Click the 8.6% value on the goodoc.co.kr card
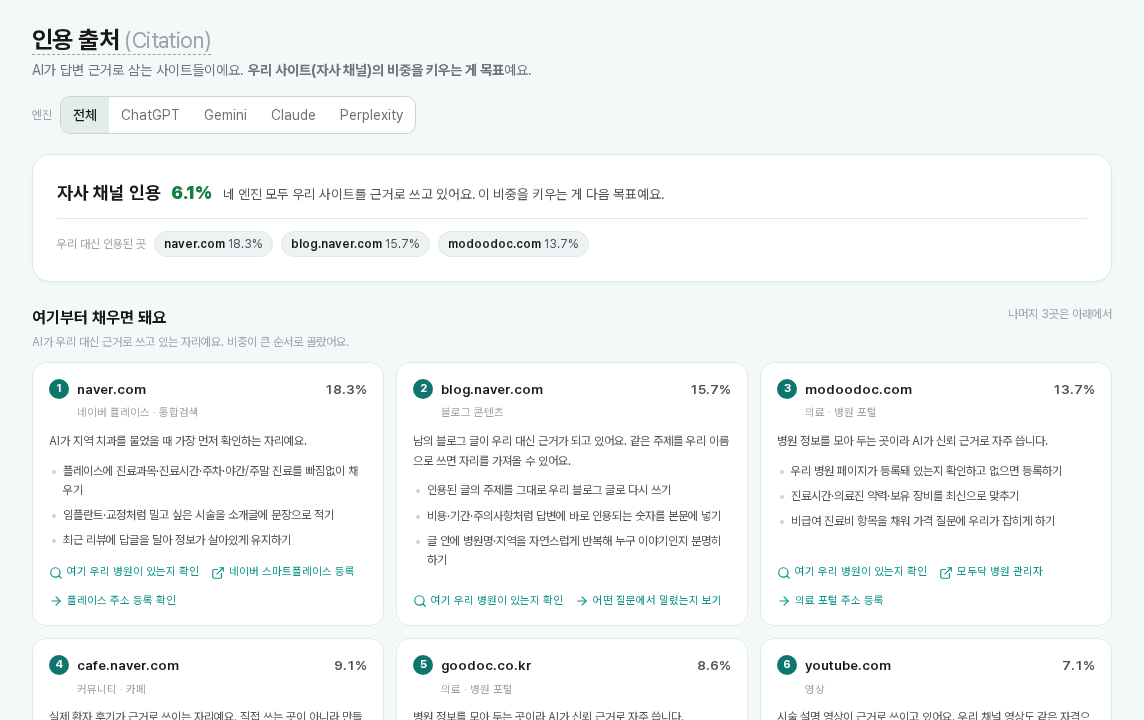Image resolution: width=1144 pixels, height=720 pixels. coord(714,665)
